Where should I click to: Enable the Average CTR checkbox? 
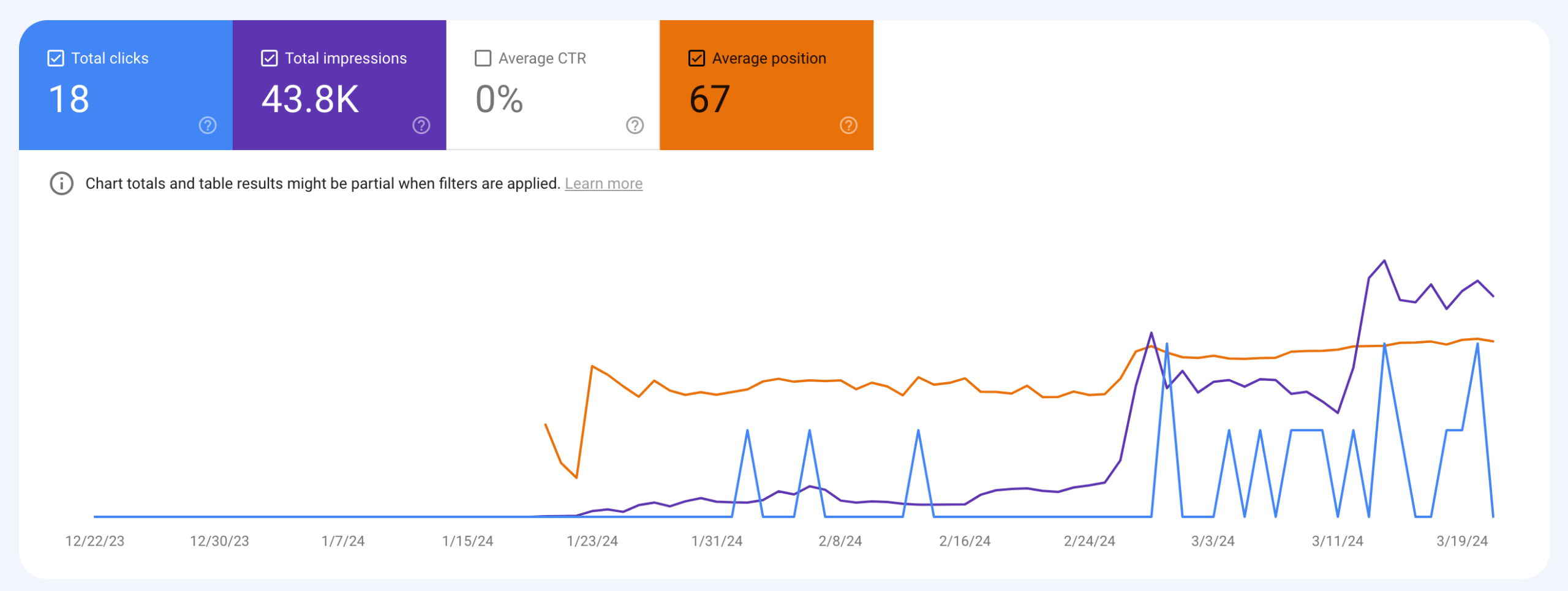(x=483, y=58)
